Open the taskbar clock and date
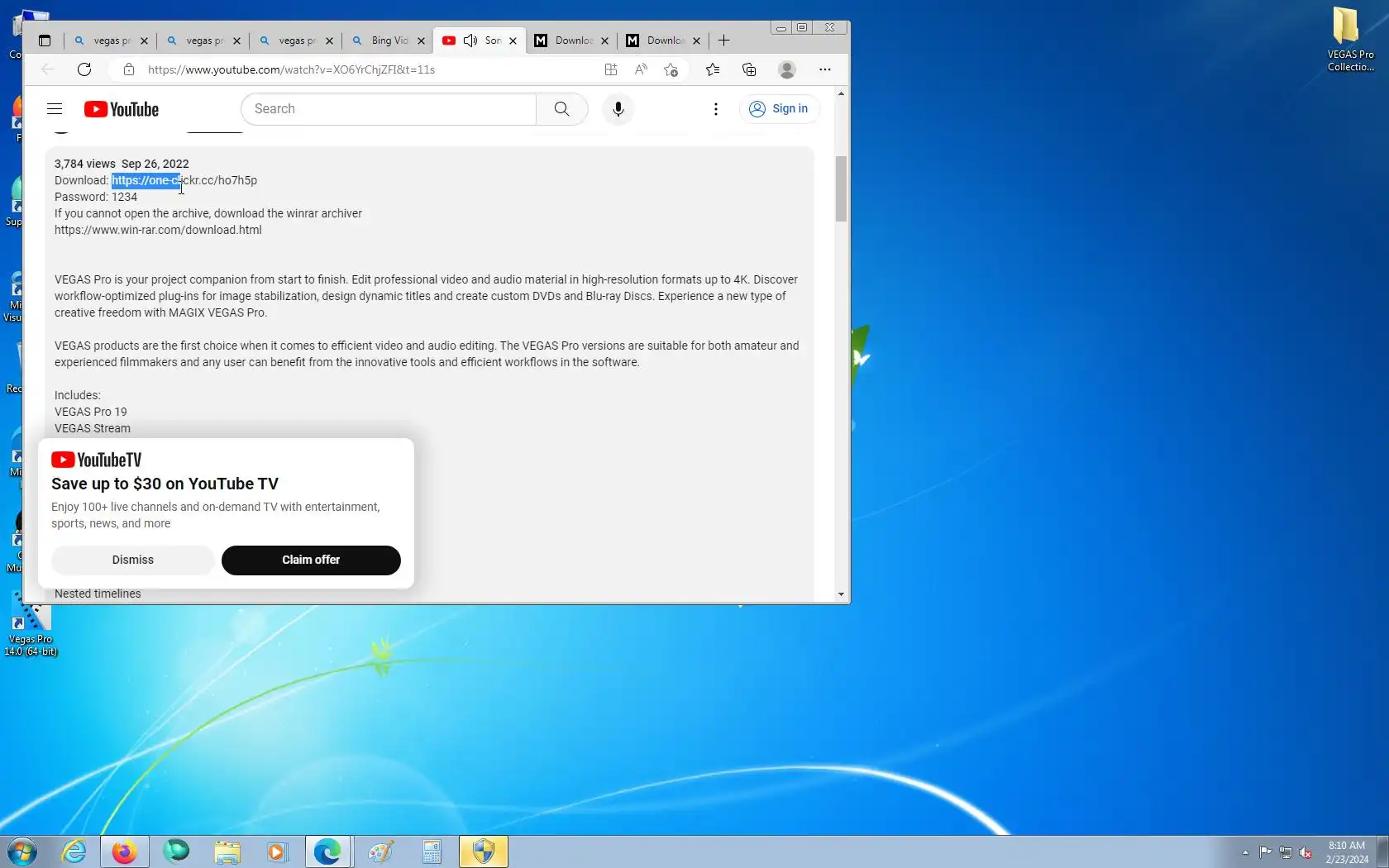The height and width of the screenshot is (868, 1389). coord(1347,852)
